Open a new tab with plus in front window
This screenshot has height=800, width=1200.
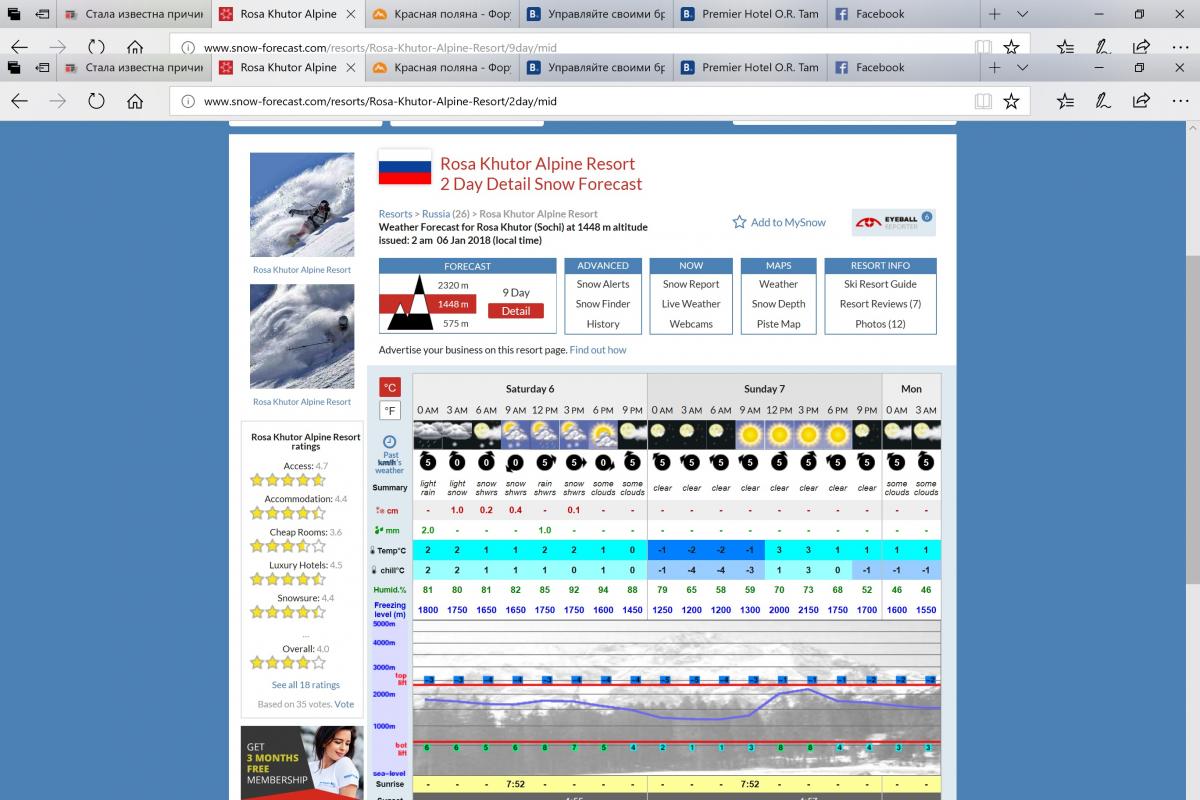(994, 67)
